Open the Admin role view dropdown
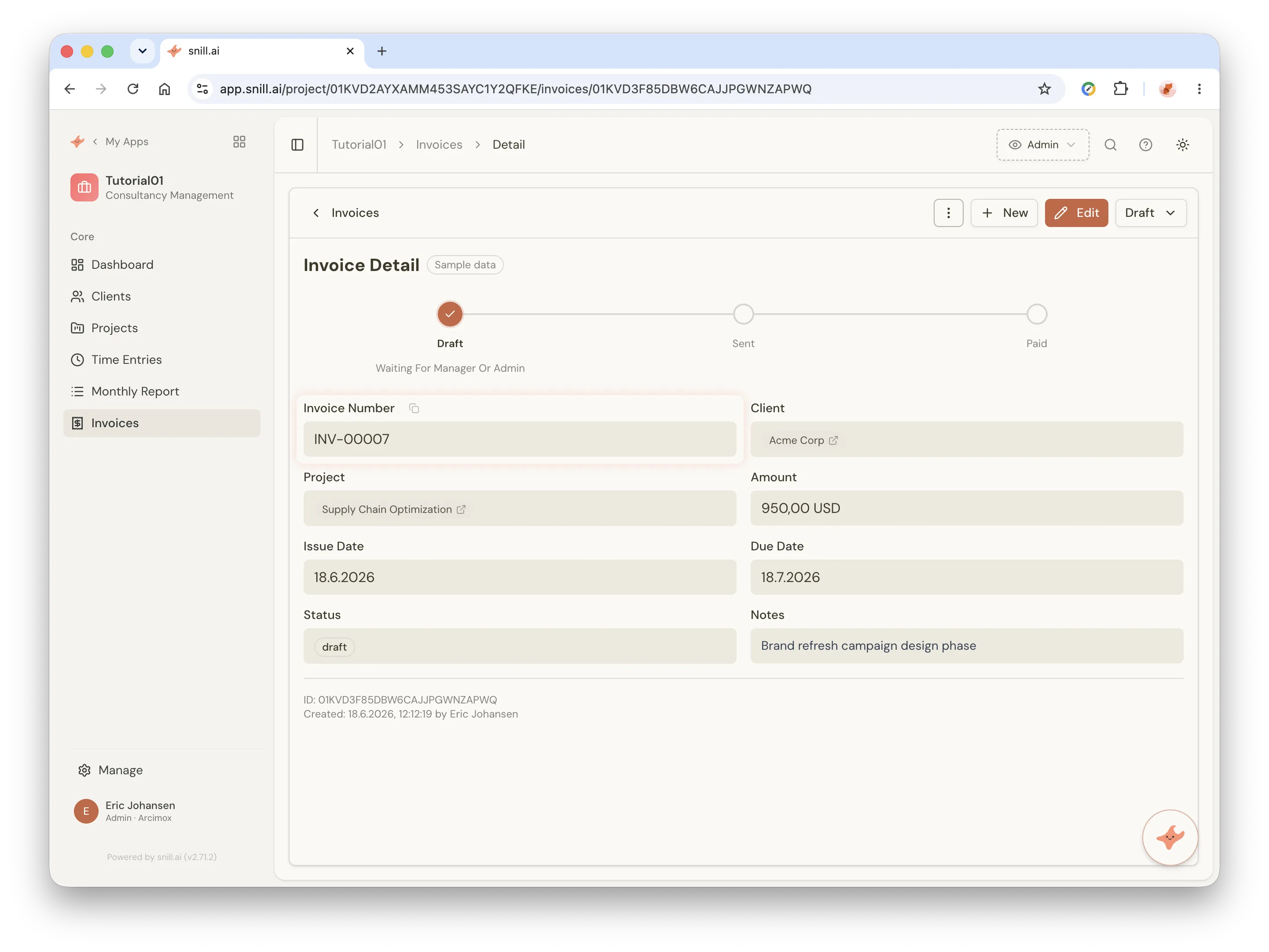Image resolution: width=1269 pixels, height=952 pixels. tap(1042, 145)
